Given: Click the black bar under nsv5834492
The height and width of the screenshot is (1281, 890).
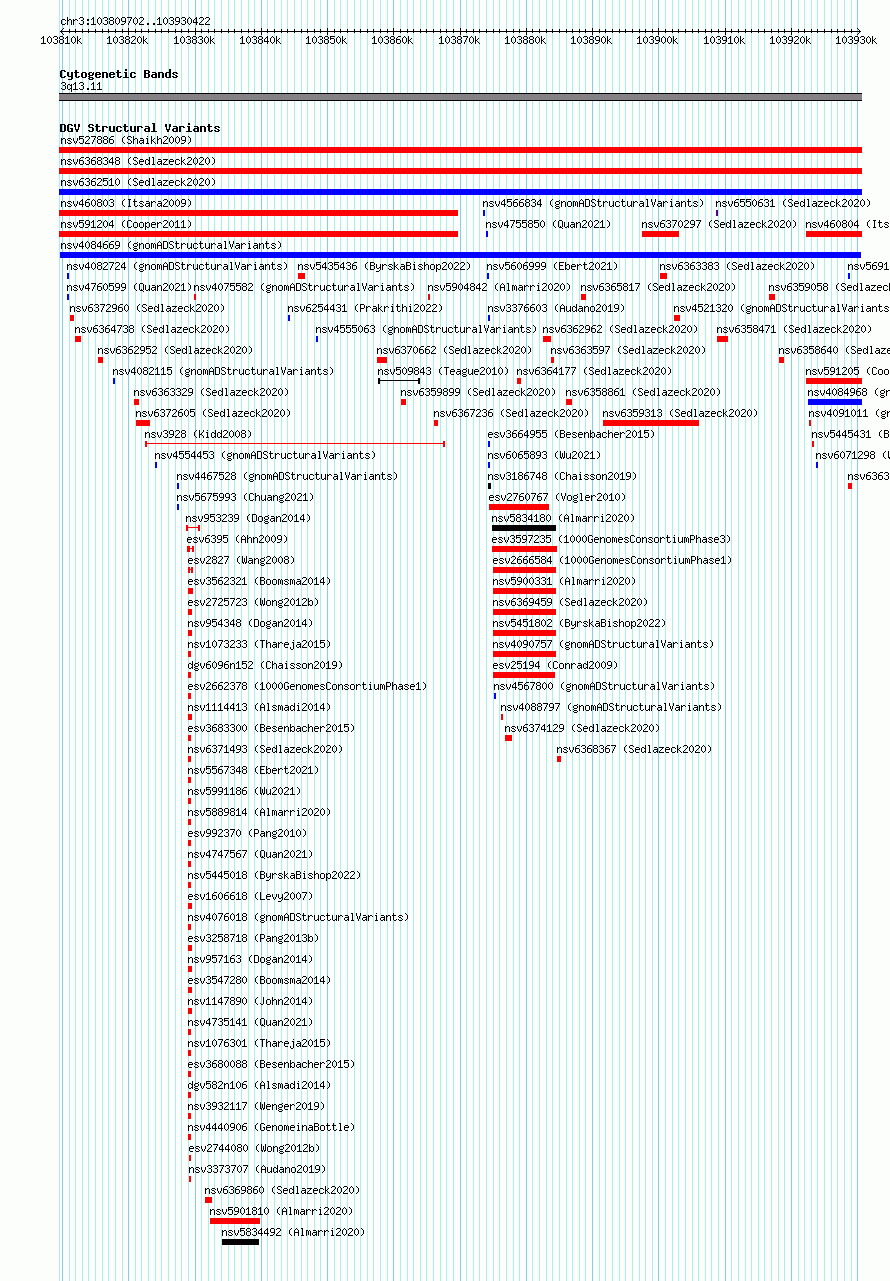Looking at the screenshot, I should (x=240, y=1242).
